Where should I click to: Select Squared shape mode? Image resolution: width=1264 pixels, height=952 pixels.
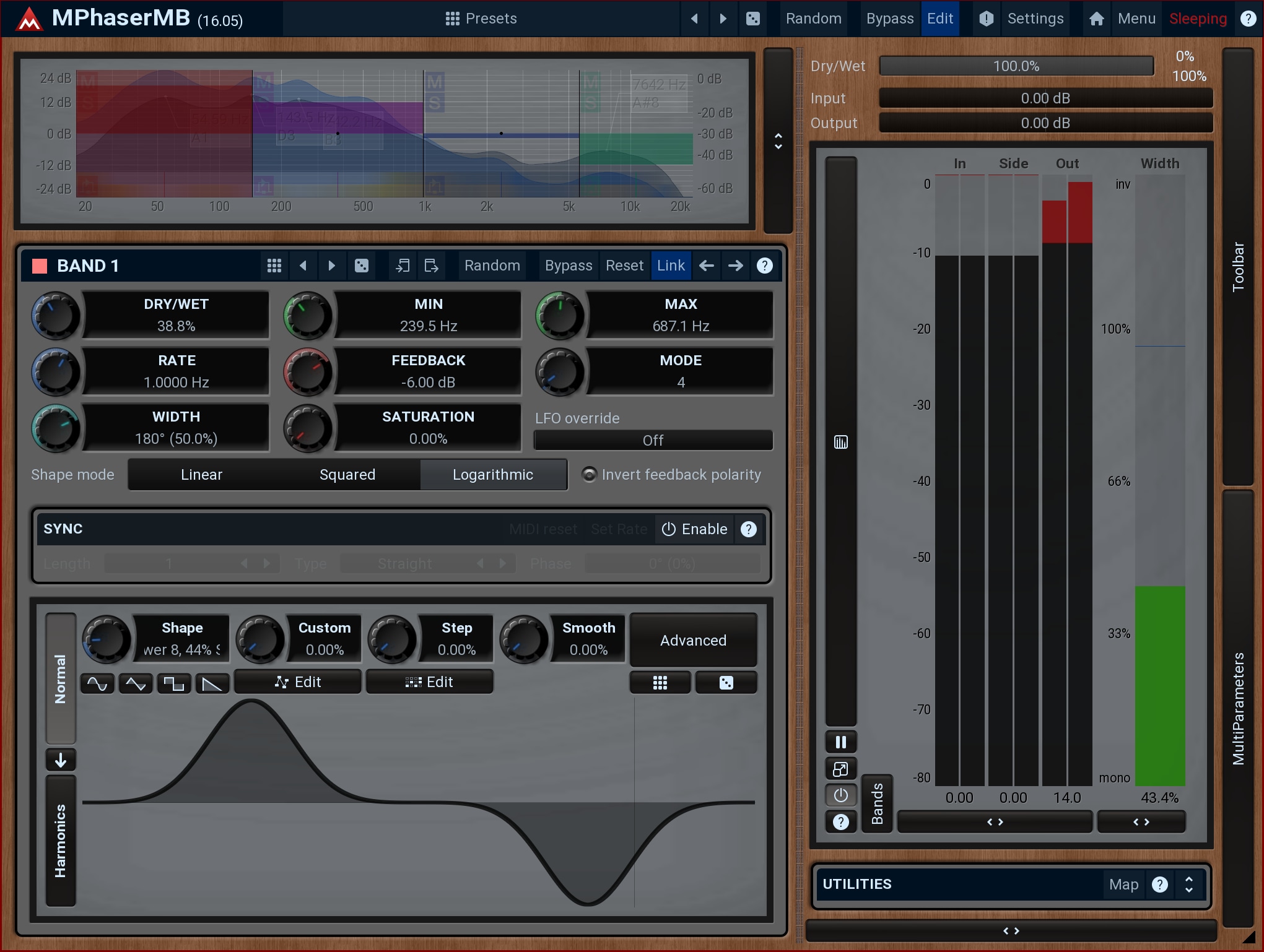coord(347,475)
